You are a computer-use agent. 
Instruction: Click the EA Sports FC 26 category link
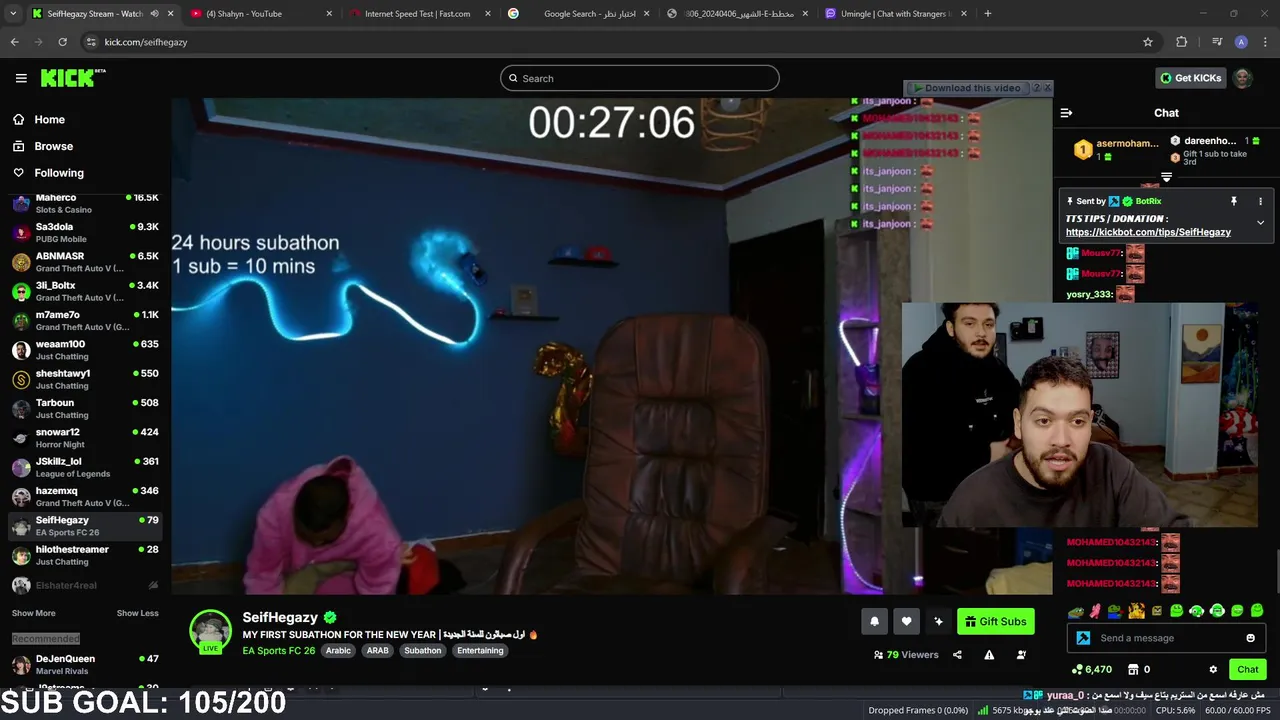coord(279,651)
